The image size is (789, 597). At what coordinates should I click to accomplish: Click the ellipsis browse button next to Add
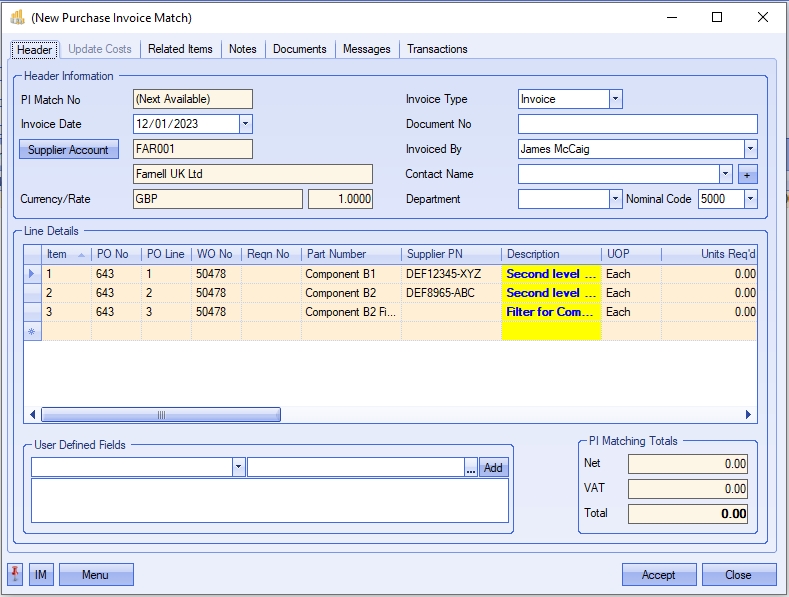471,467
